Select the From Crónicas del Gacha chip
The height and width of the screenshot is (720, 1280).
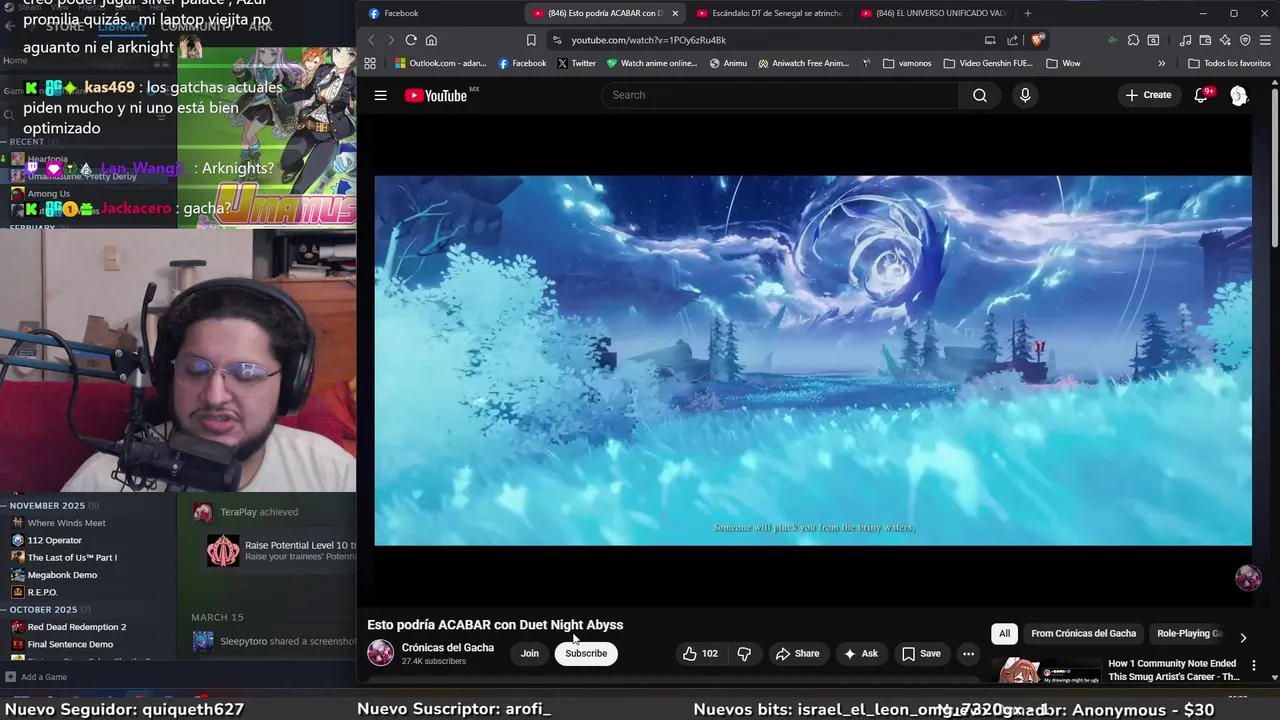pos(1083,633)
